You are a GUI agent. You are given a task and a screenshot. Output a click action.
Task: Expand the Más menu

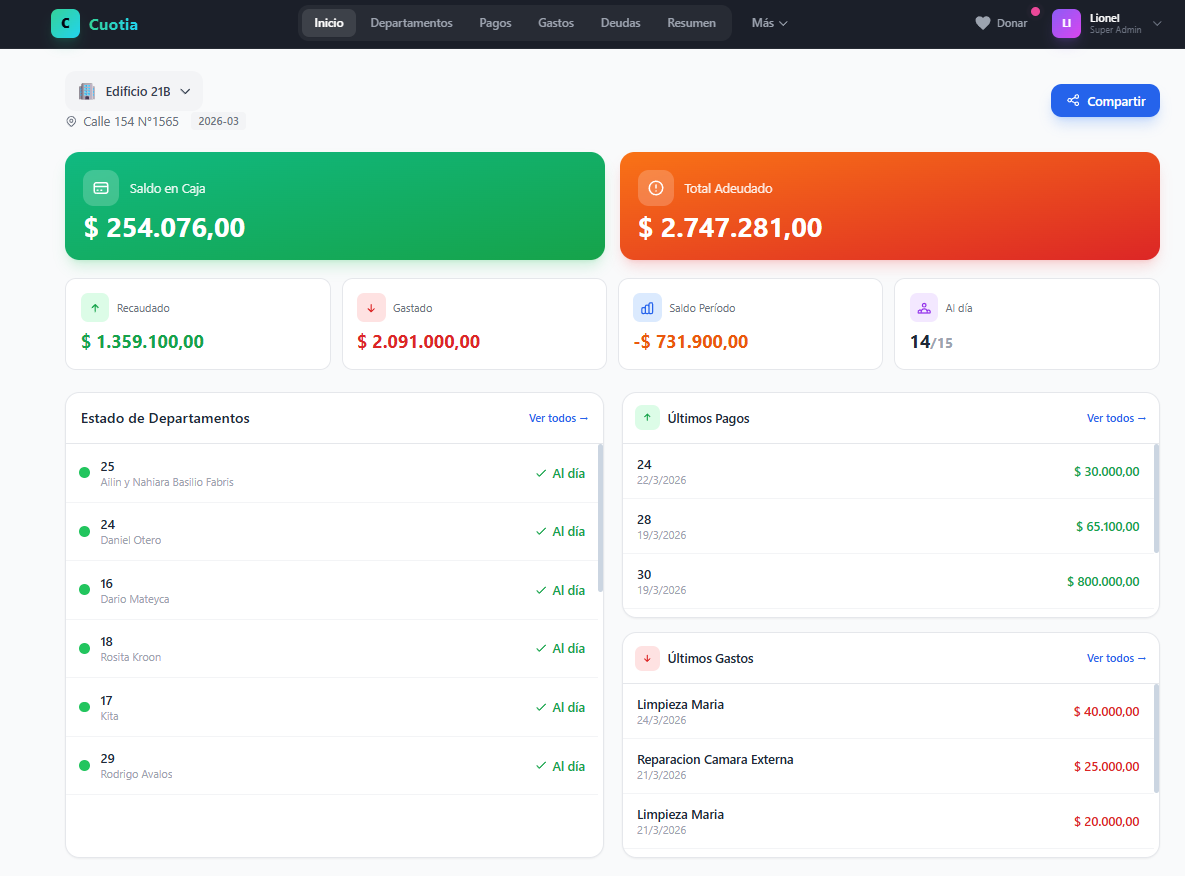pyautogui.click(x=769, y=23)
